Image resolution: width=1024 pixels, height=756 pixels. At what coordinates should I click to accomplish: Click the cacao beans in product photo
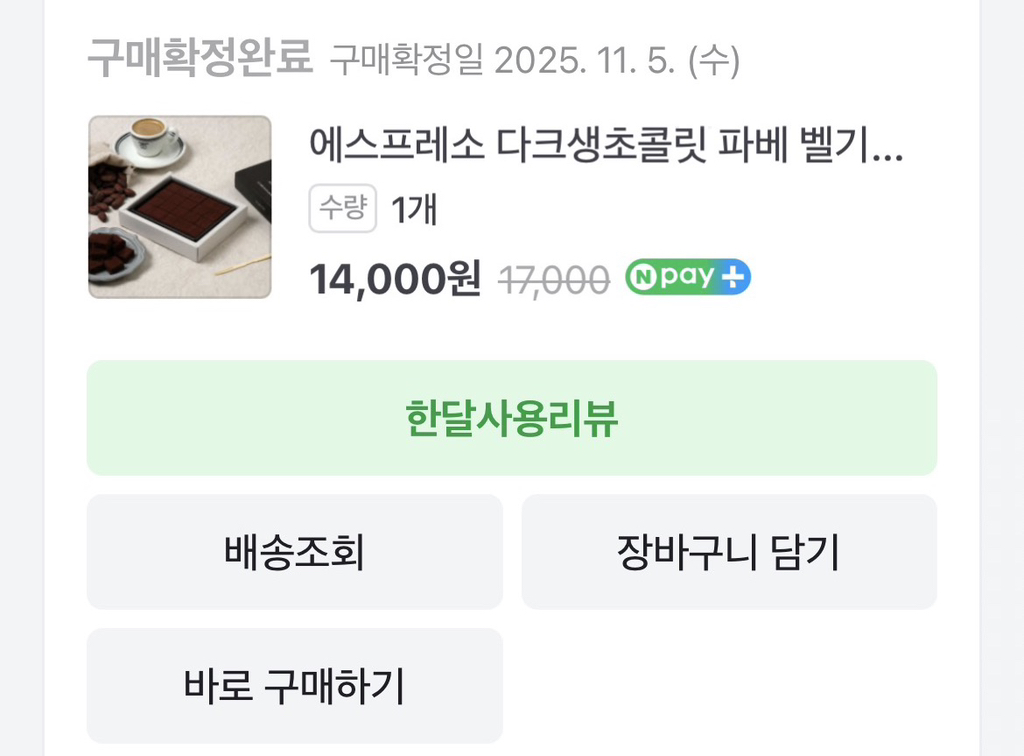pyautogui.click(x=110, y=190)
